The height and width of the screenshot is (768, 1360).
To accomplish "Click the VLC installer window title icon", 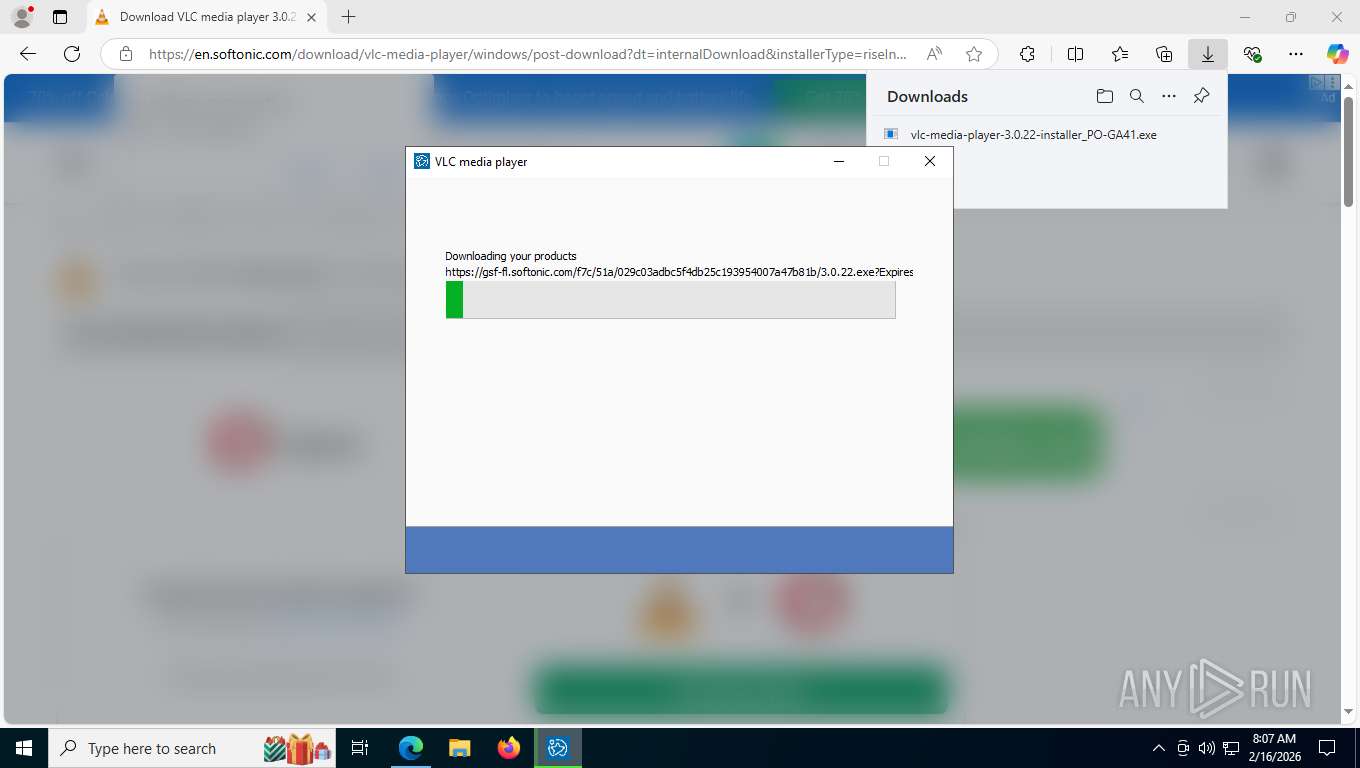I will point(422,161).
